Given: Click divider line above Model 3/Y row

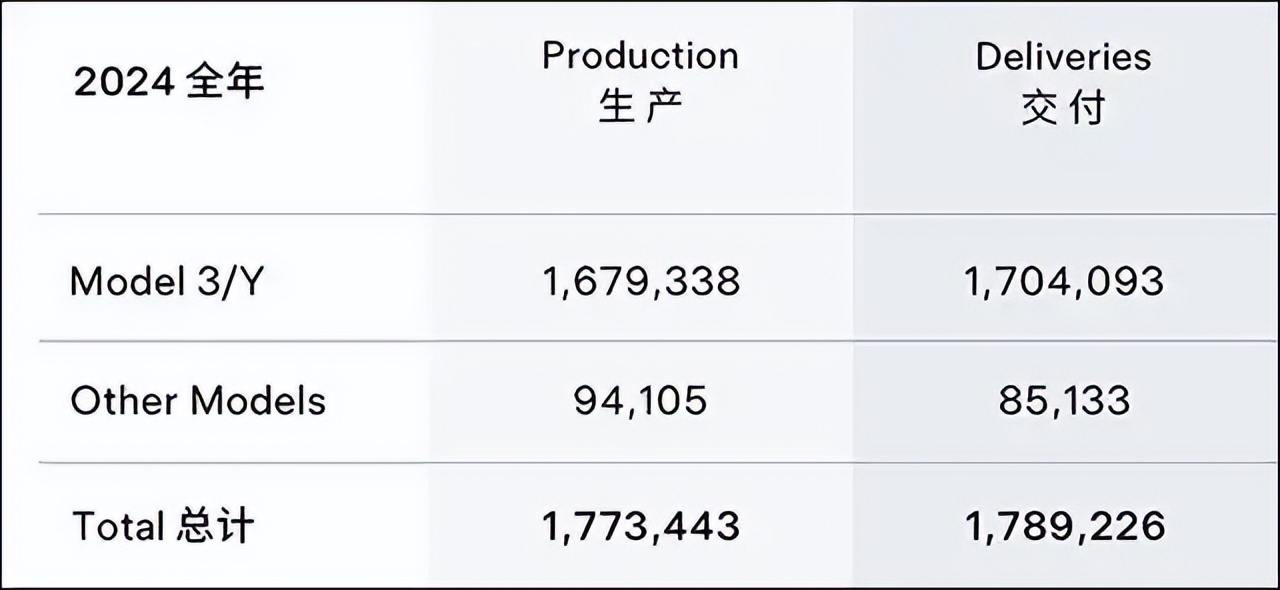Looking at the screenshot, I should click(658, 214).
